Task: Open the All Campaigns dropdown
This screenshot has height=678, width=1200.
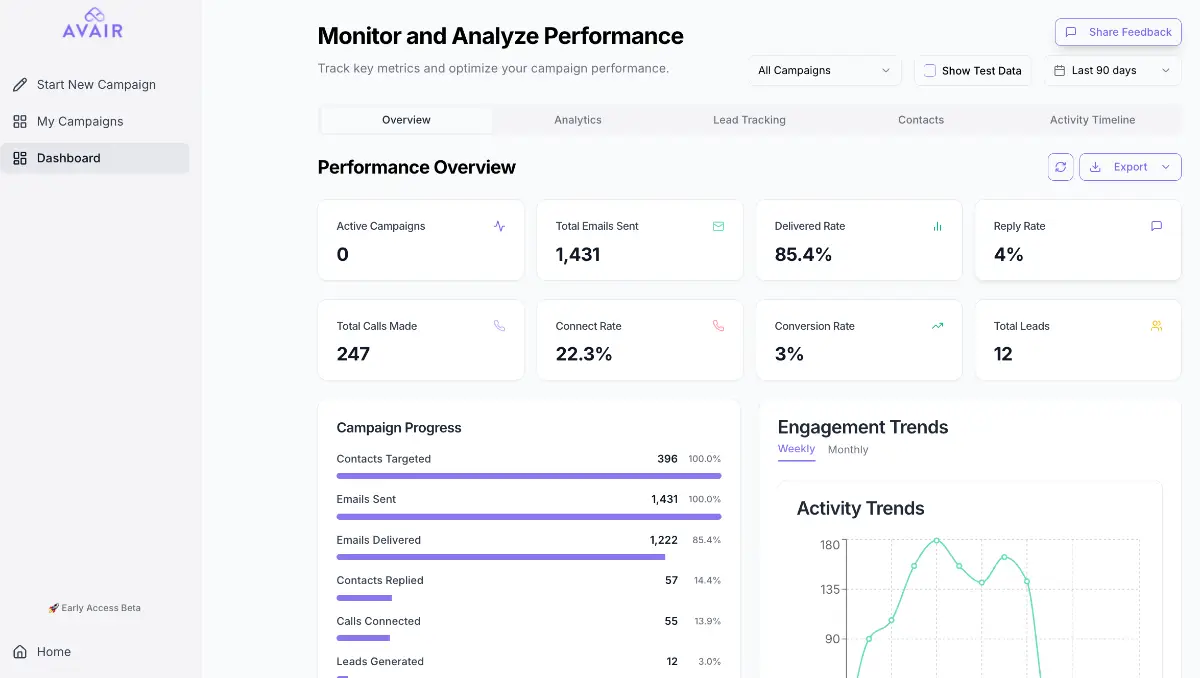Action: (x=823, y=71)
